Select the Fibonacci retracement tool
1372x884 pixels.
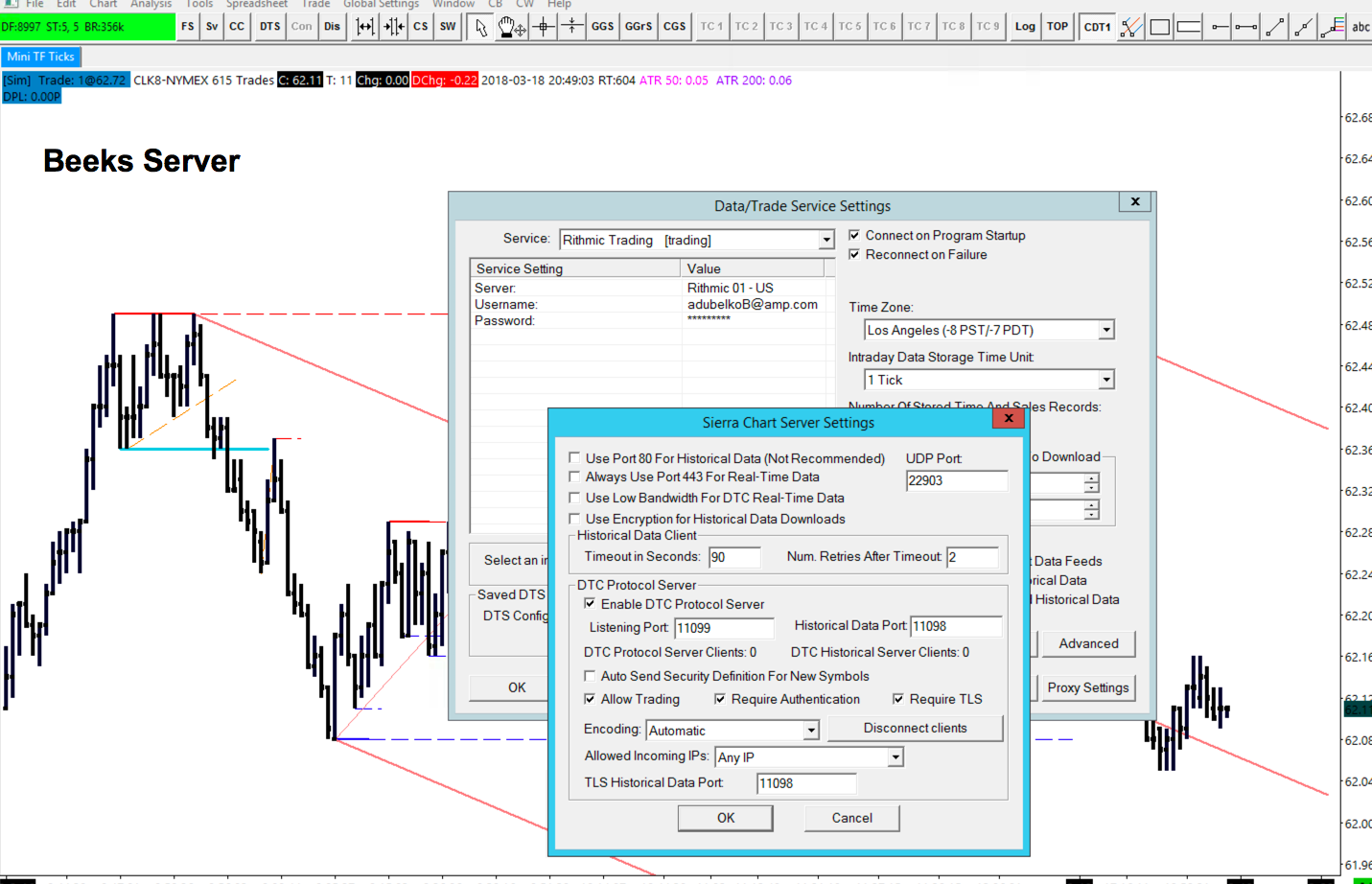pyautogui.click(x=1332, y=27)
